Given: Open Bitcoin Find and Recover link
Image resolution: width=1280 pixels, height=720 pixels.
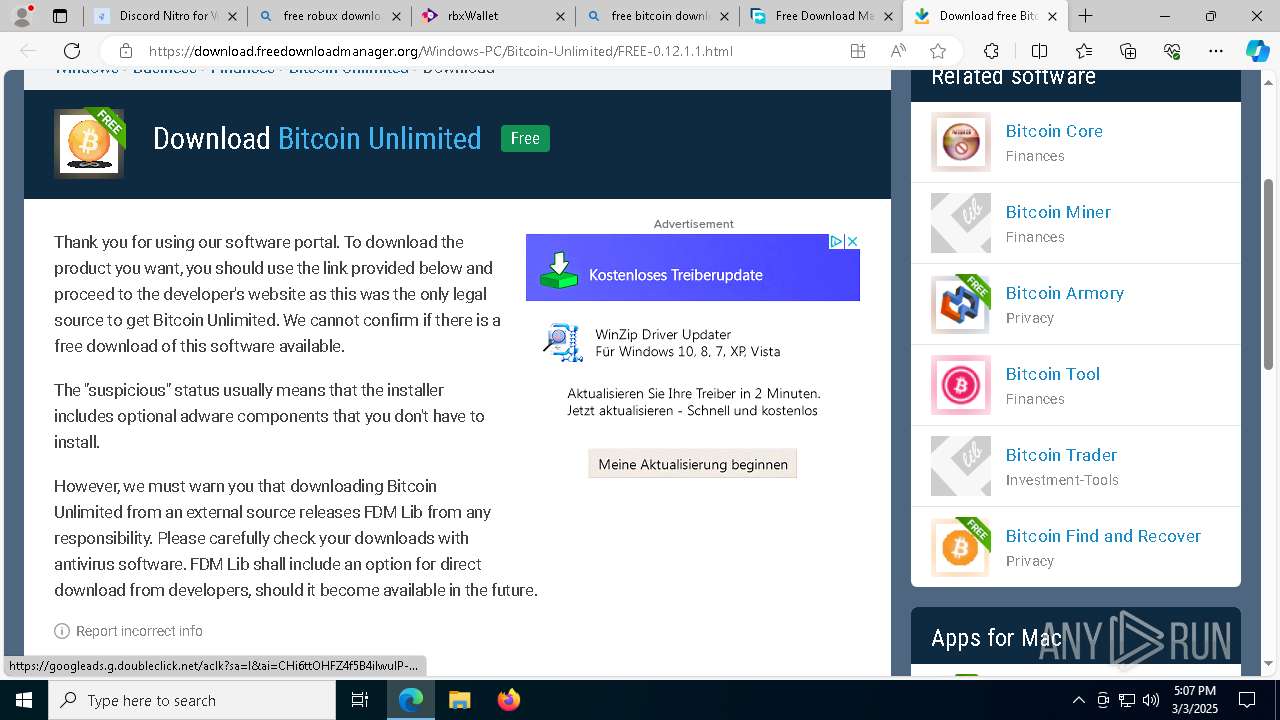Looking at the screenshot, I should (1103, 536).
